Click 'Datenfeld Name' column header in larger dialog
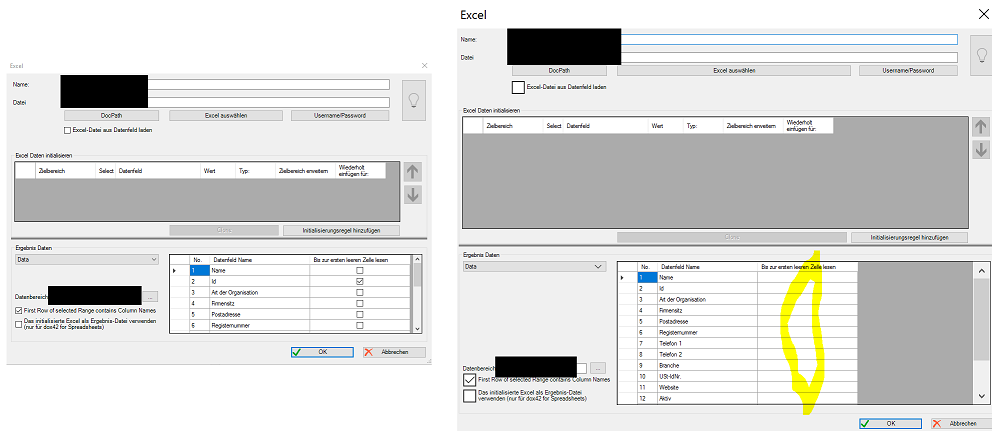The width and height of the screenshot is (992, 431). (x=707, y=267)
